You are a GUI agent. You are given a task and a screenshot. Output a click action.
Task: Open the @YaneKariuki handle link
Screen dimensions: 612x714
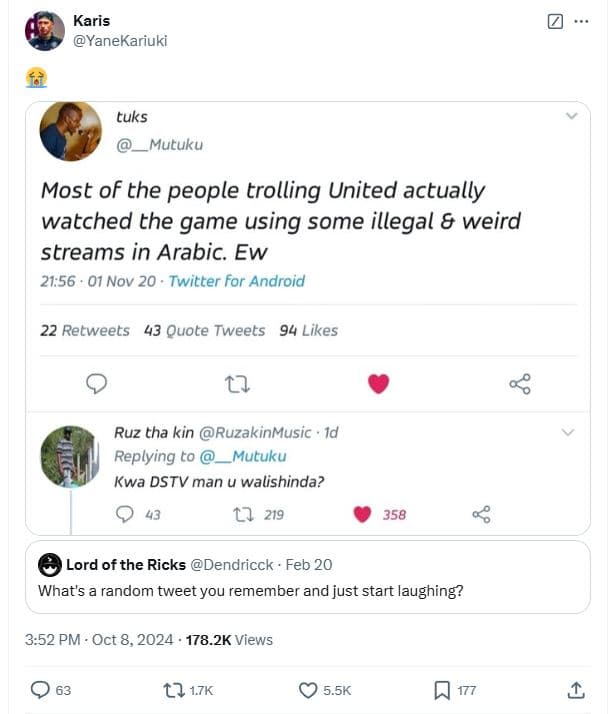121,40
